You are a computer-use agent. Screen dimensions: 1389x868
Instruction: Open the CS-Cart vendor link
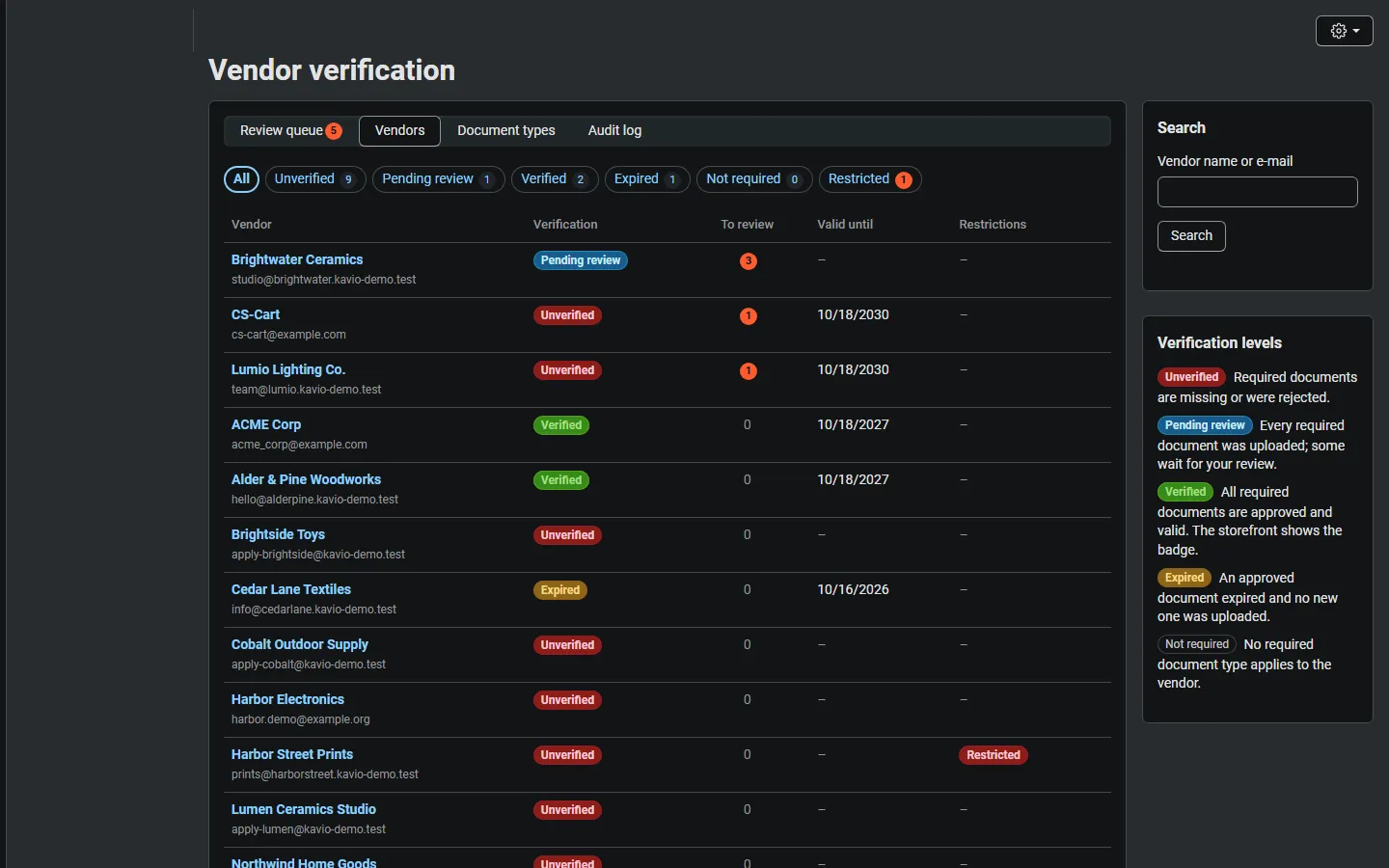[x=256, y=314]
